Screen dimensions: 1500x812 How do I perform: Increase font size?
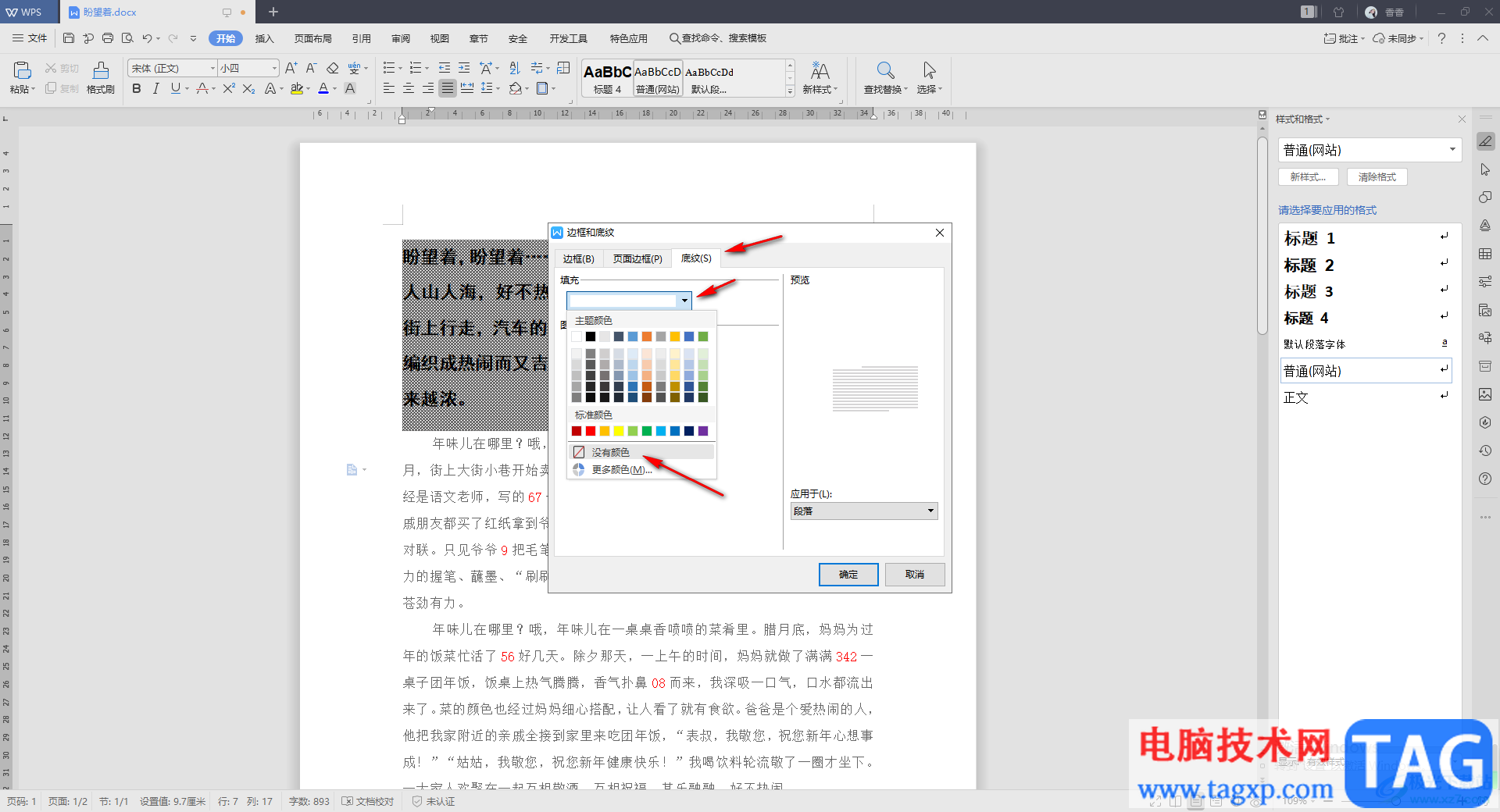[291, 69]
